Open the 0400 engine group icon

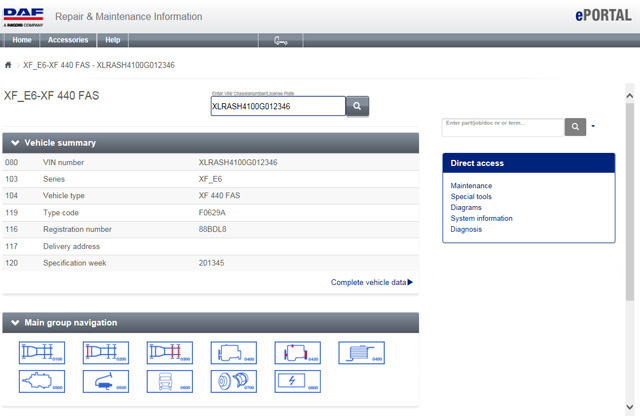233,352
